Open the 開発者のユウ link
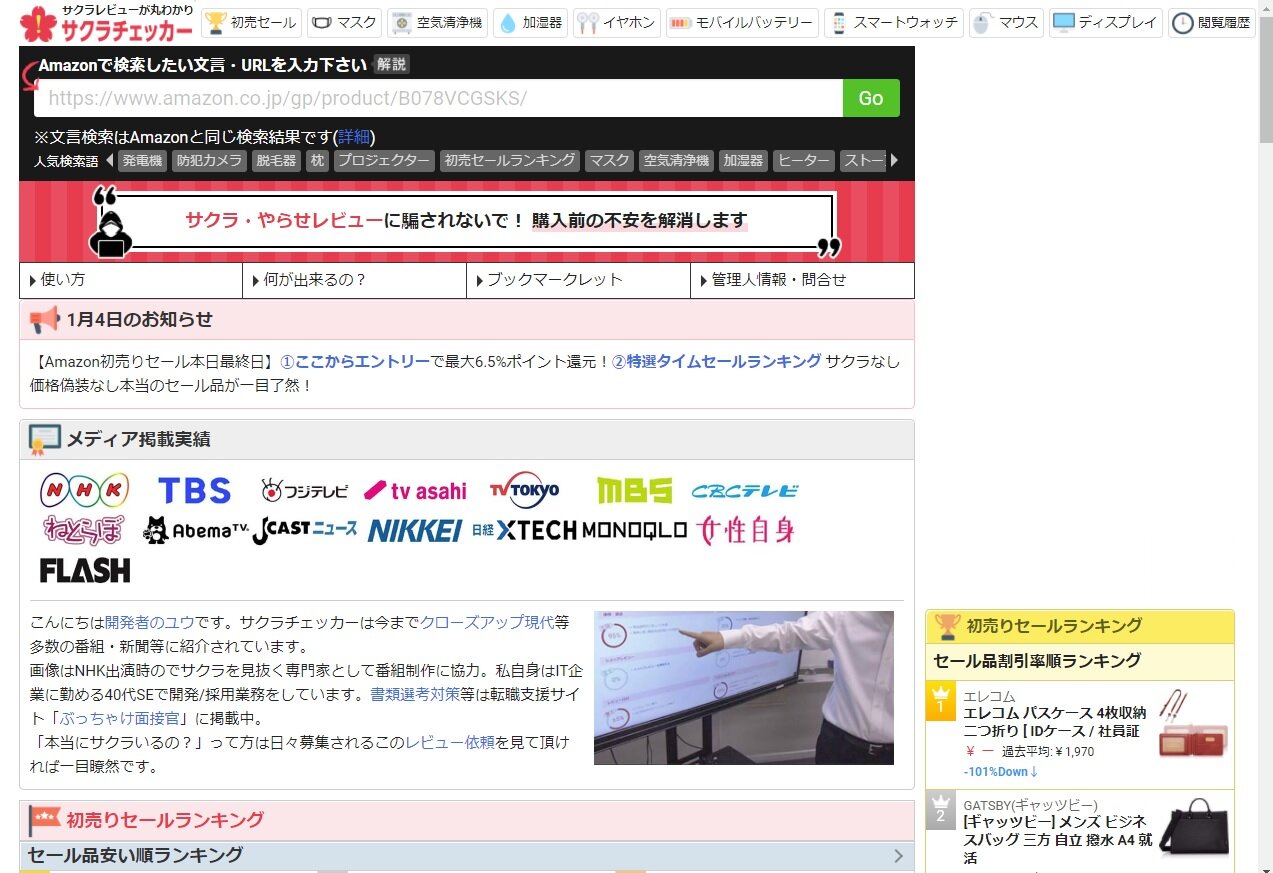 click(149, 622)
